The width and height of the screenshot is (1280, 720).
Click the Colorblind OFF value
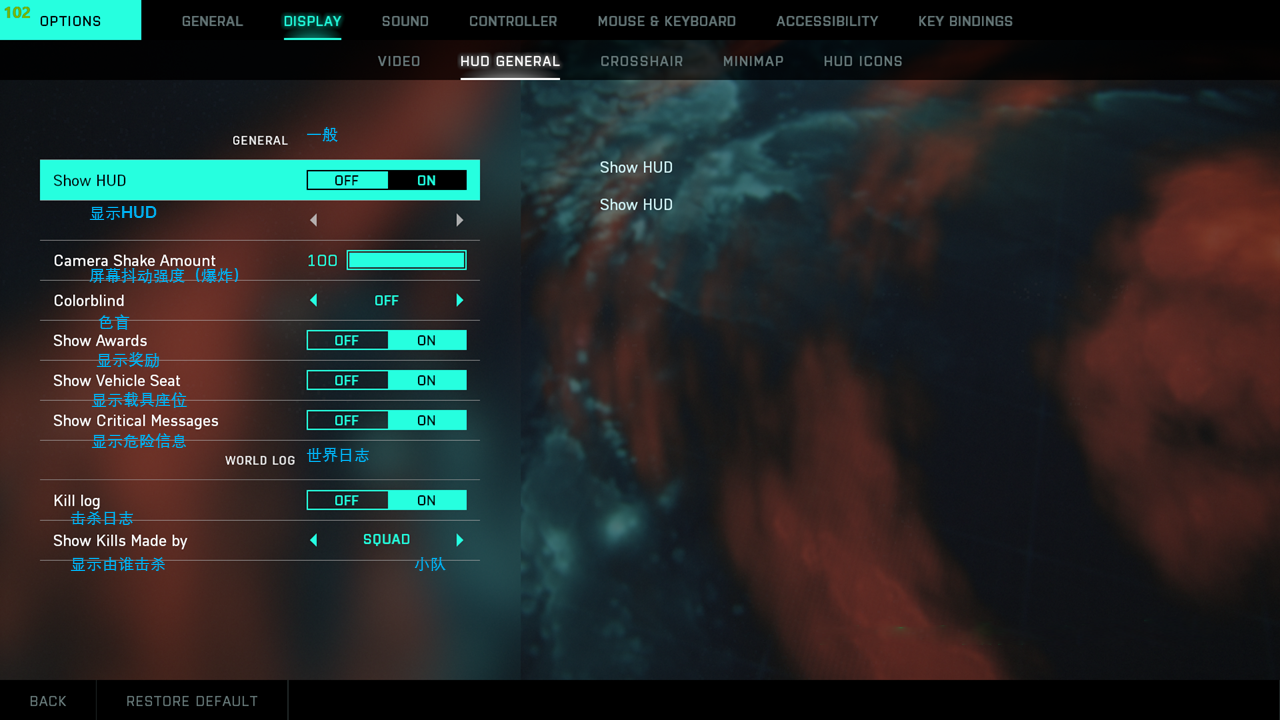pos(386,300)
